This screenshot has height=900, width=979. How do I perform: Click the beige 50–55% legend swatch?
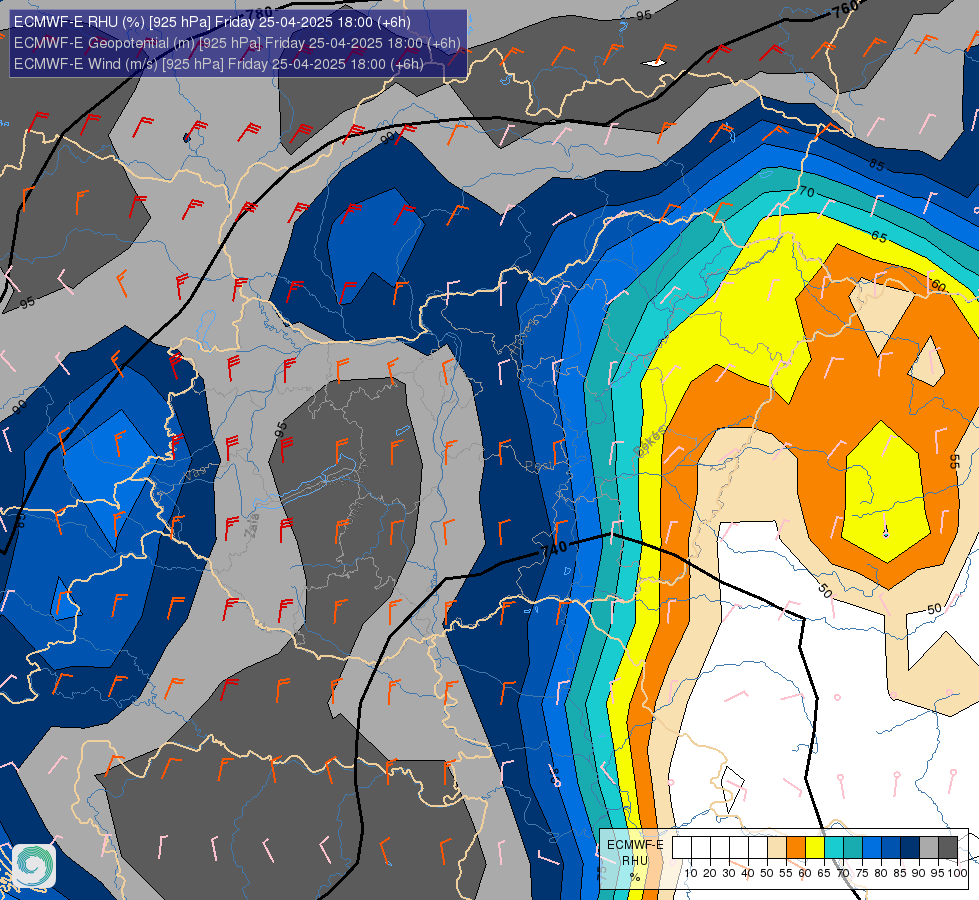point(777,848)
